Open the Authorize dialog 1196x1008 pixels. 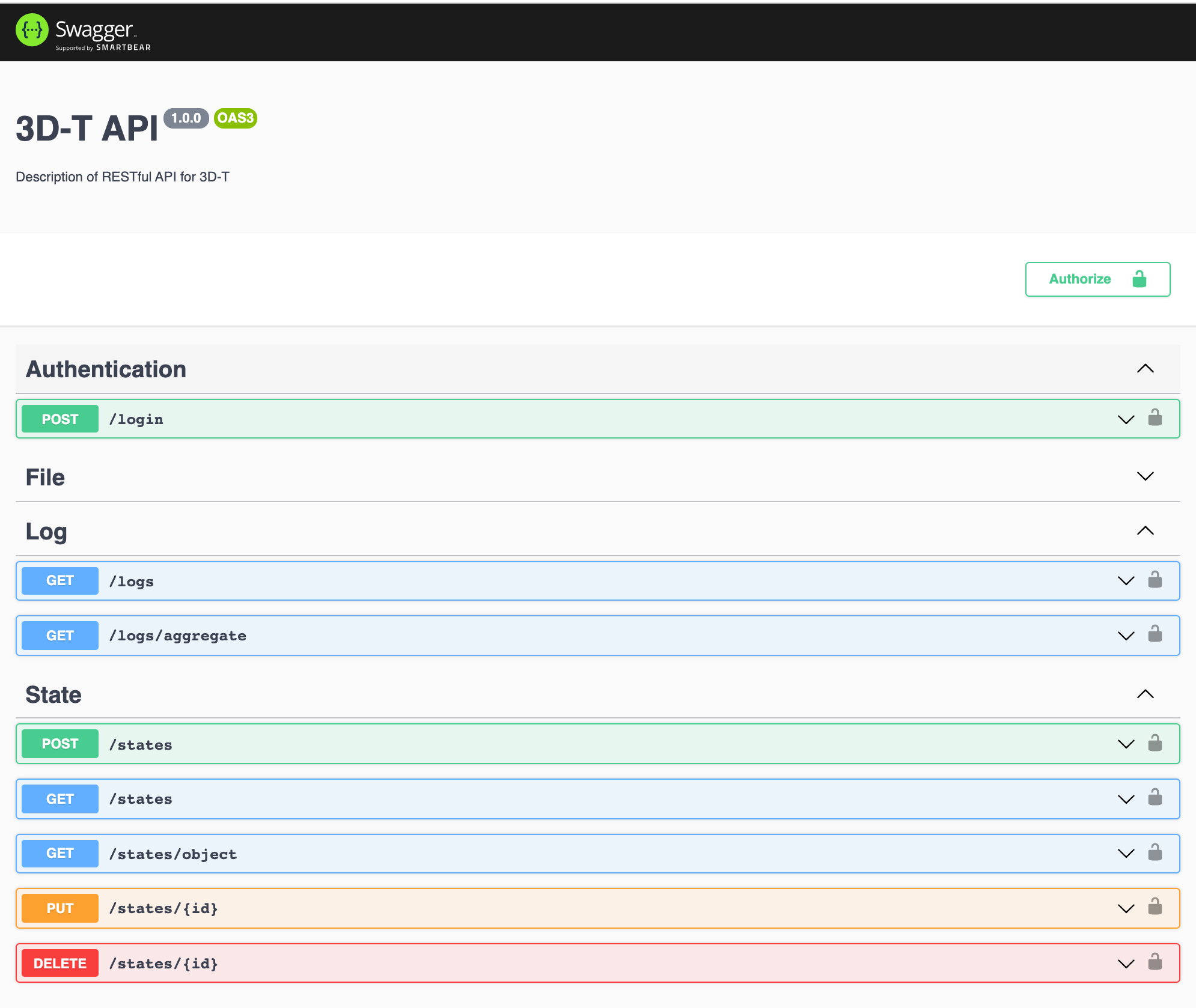point(1097,279)
